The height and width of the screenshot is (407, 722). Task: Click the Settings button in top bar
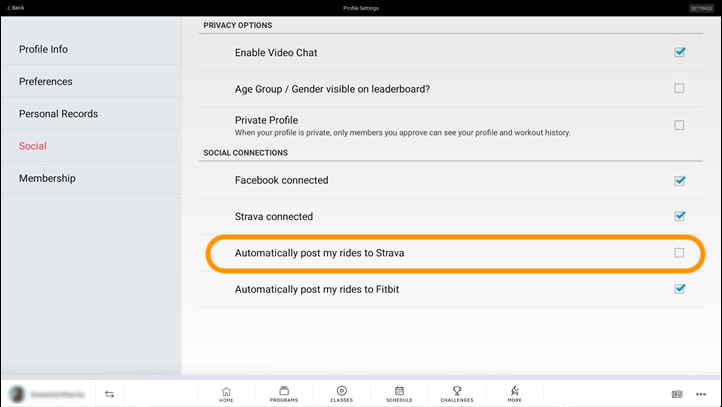point(701,8)
